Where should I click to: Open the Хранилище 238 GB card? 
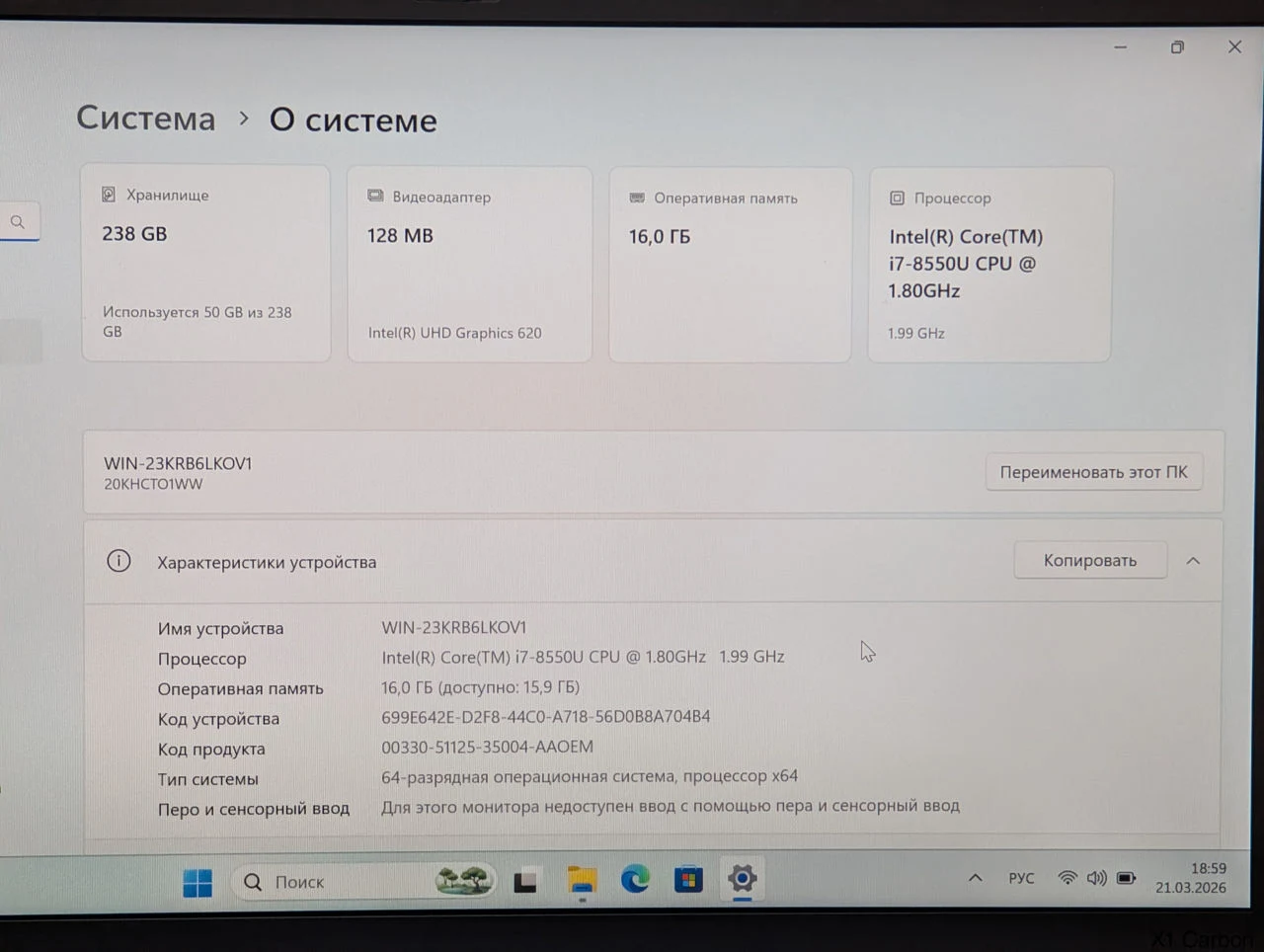(x=205, y=263)
